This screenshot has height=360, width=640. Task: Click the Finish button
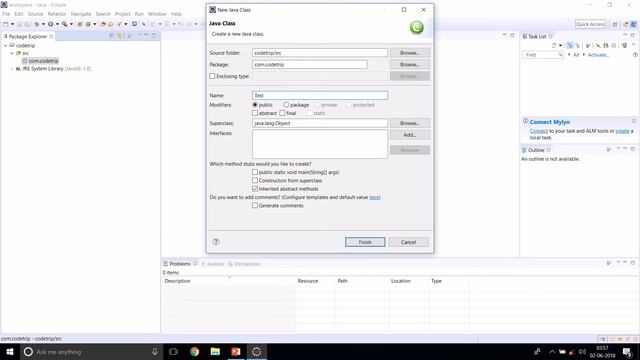tap(365, 242)
